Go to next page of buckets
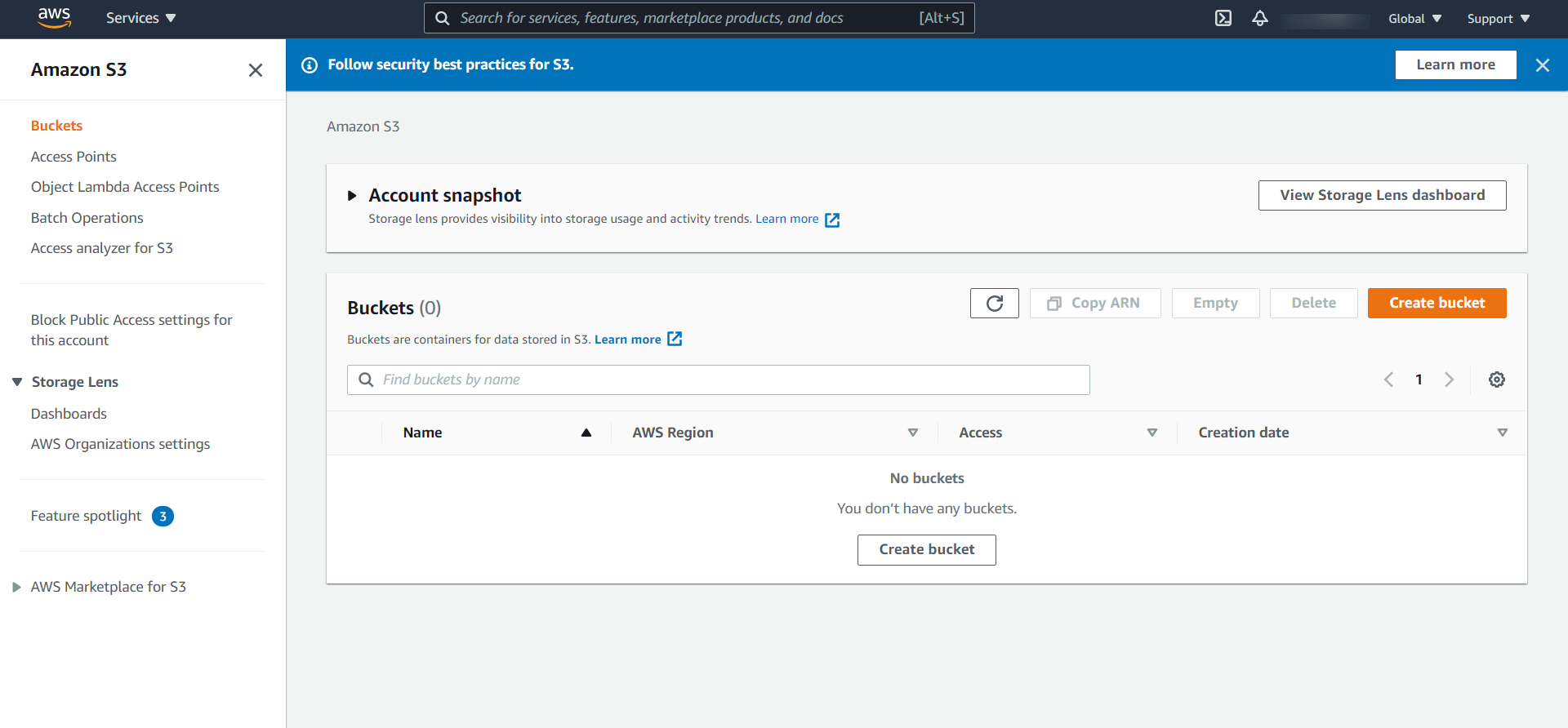The width and height of the screenshot is (1568, 728). [1449, 380]
